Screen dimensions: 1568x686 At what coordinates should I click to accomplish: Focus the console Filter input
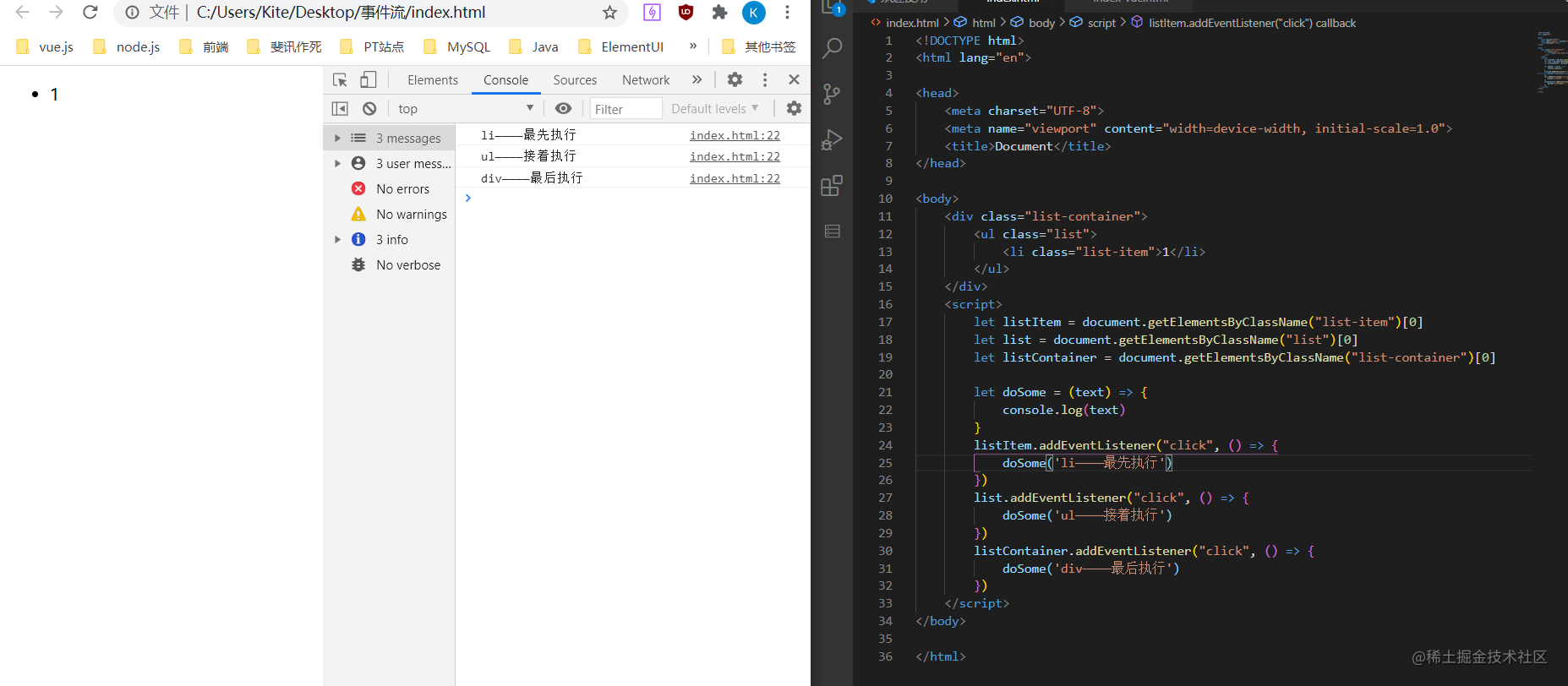click(x=626, y=108)
